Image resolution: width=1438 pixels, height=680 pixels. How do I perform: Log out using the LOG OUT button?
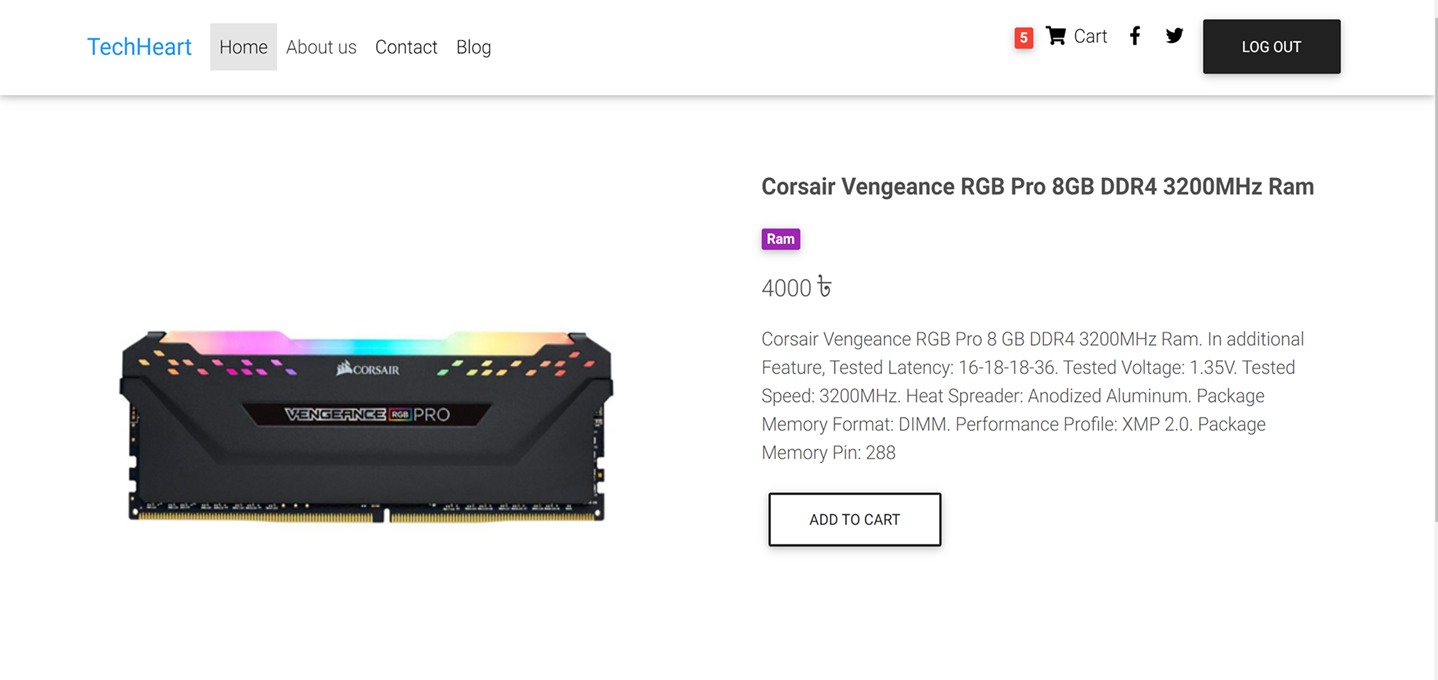click(x=1271, y=46)
